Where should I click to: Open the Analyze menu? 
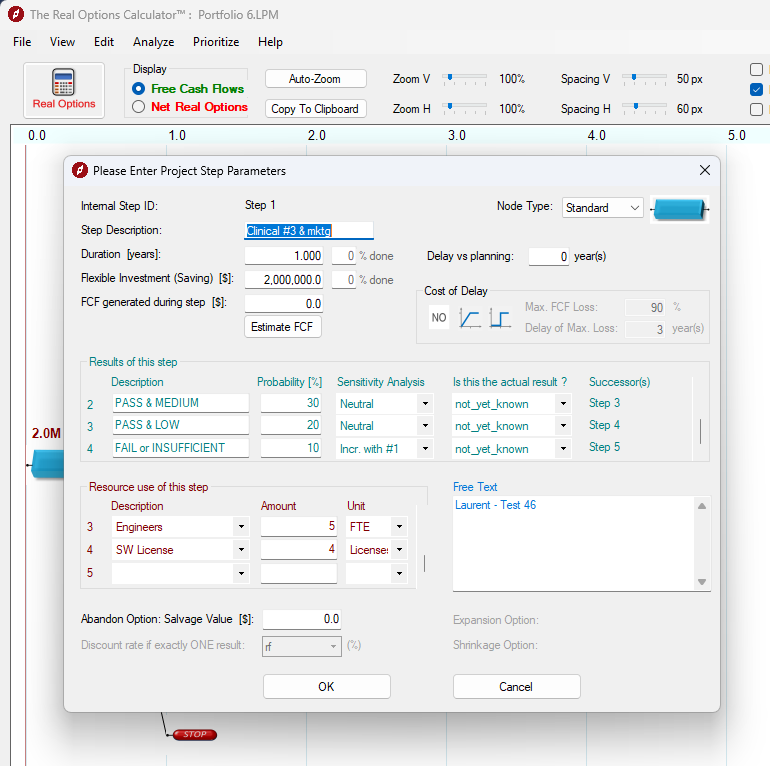tap(154, 42)
